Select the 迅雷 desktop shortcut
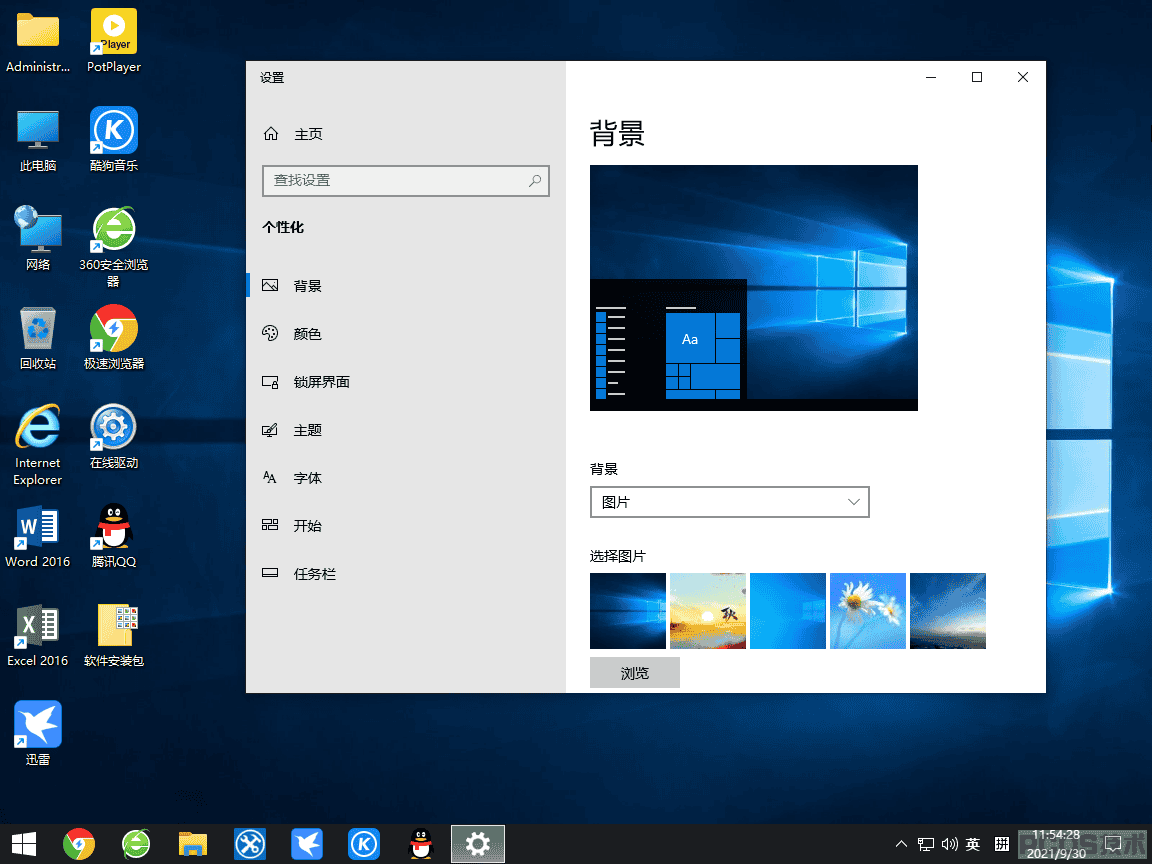 click(37, 733)
